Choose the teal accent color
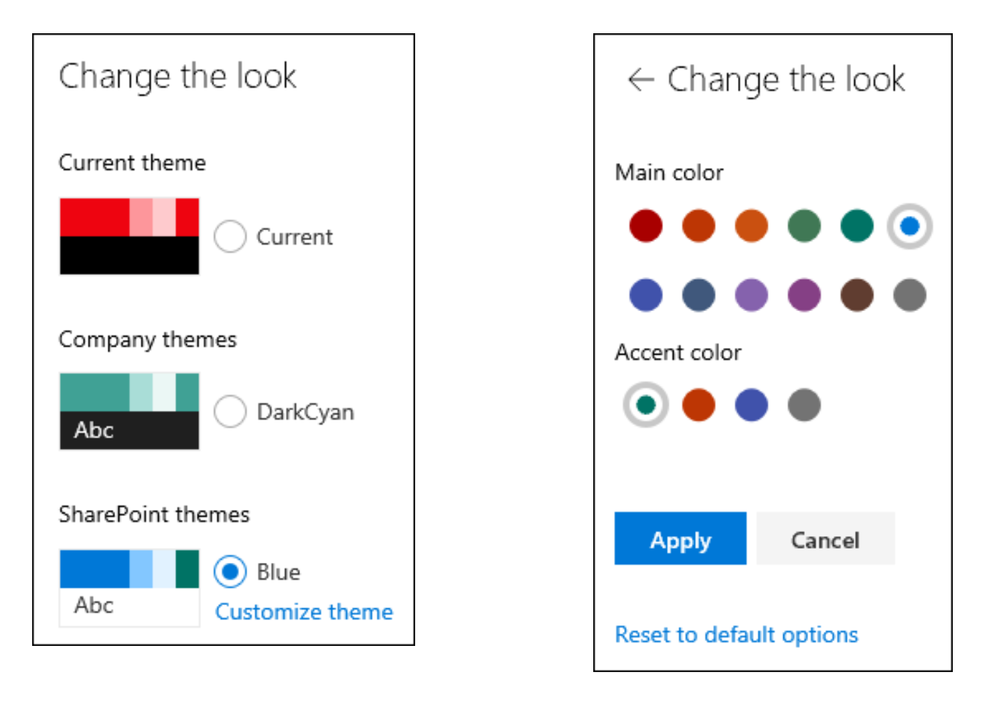 [x=645, y=405]
